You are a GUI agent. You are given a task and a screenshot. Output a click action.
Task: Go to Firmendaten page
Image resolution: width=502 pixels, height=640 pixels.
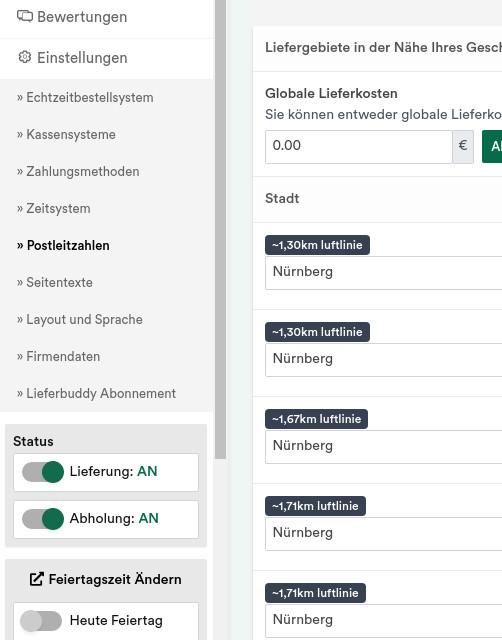58,356
